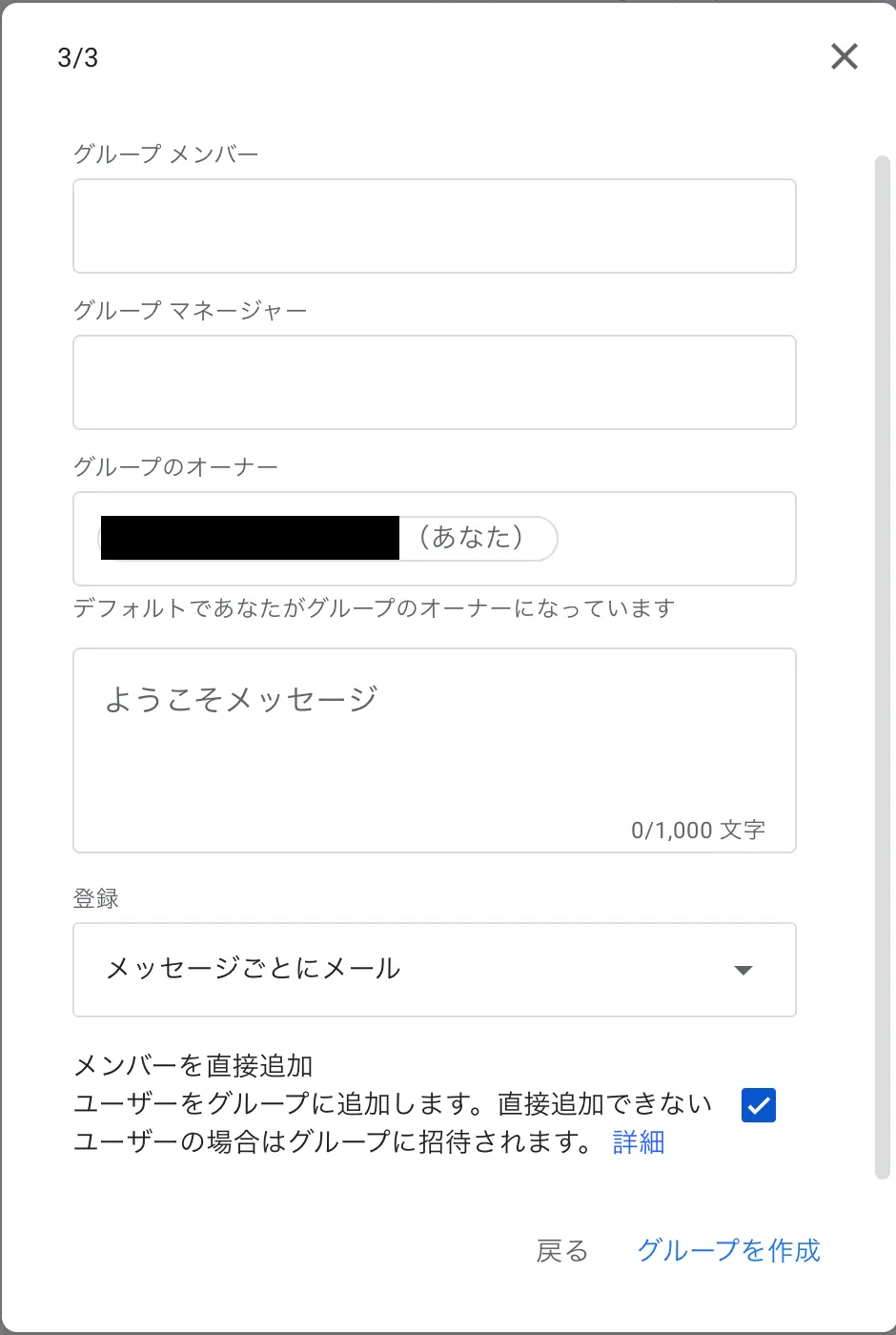Open the 詳細 link

click(639, 1142)
